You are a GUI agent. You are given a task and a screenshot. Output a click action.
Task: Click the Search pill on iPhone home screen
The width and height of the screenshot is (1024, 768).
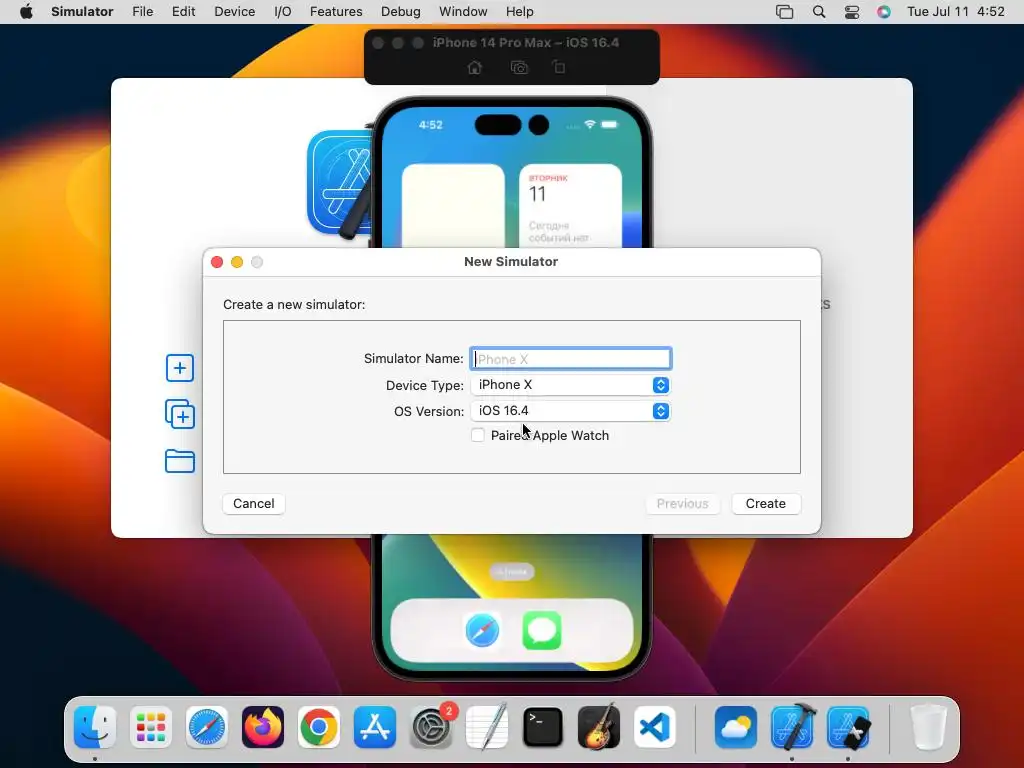pos(512,572)
